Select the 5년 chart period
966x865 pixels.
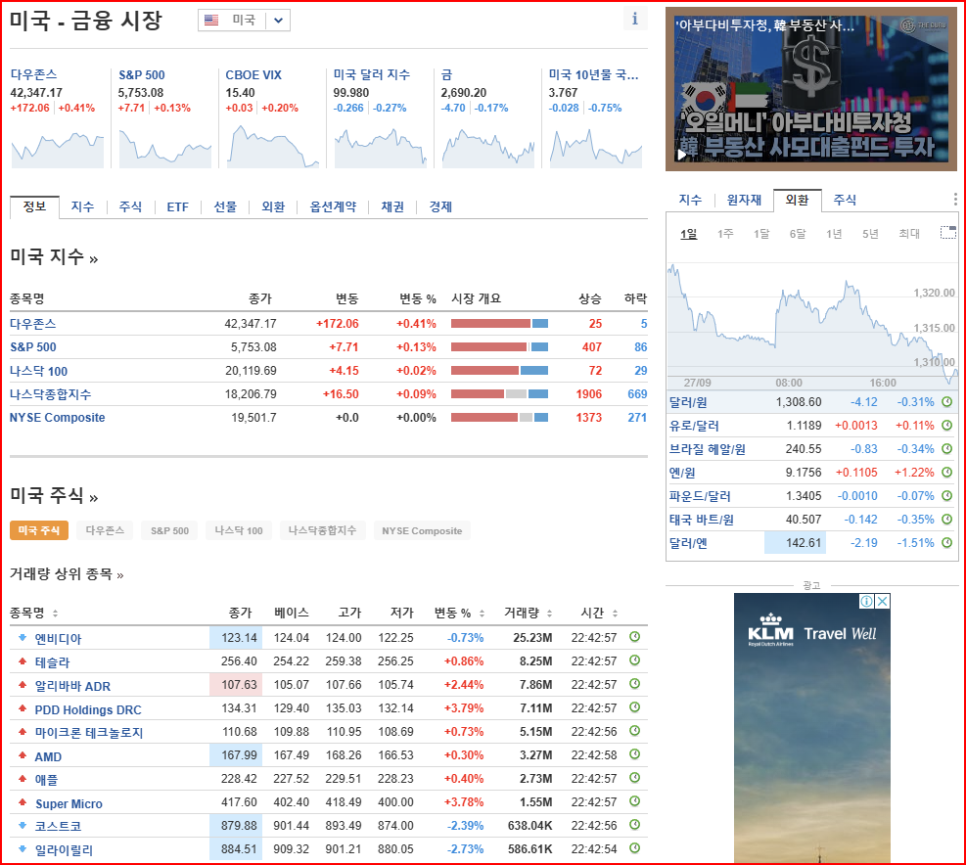(x=870, y=234)
